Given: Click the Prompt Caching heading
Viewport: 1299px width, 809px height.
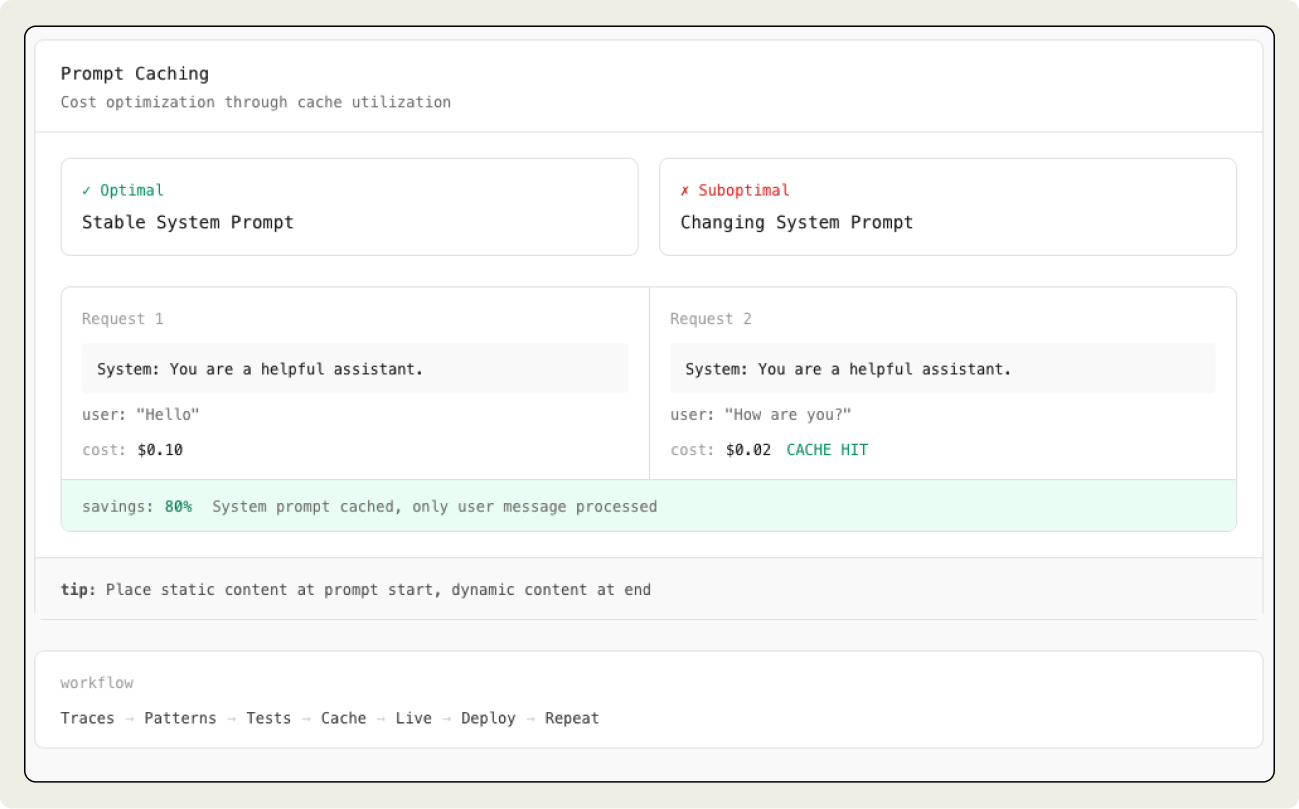Looking at the screenshot, I should [134, 74].
